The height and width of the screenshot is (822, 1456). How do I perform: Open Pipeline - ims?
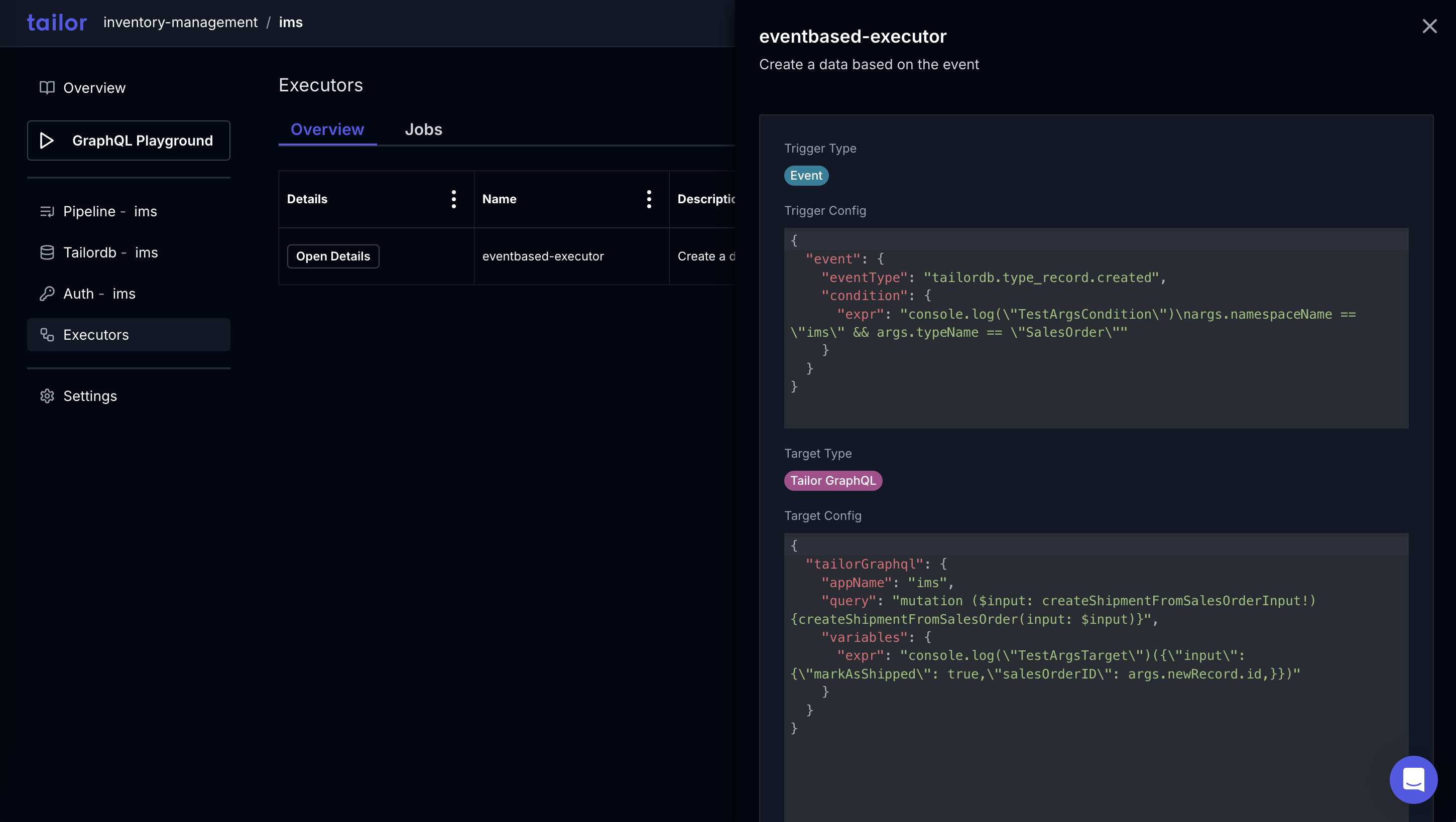[109, 211]
